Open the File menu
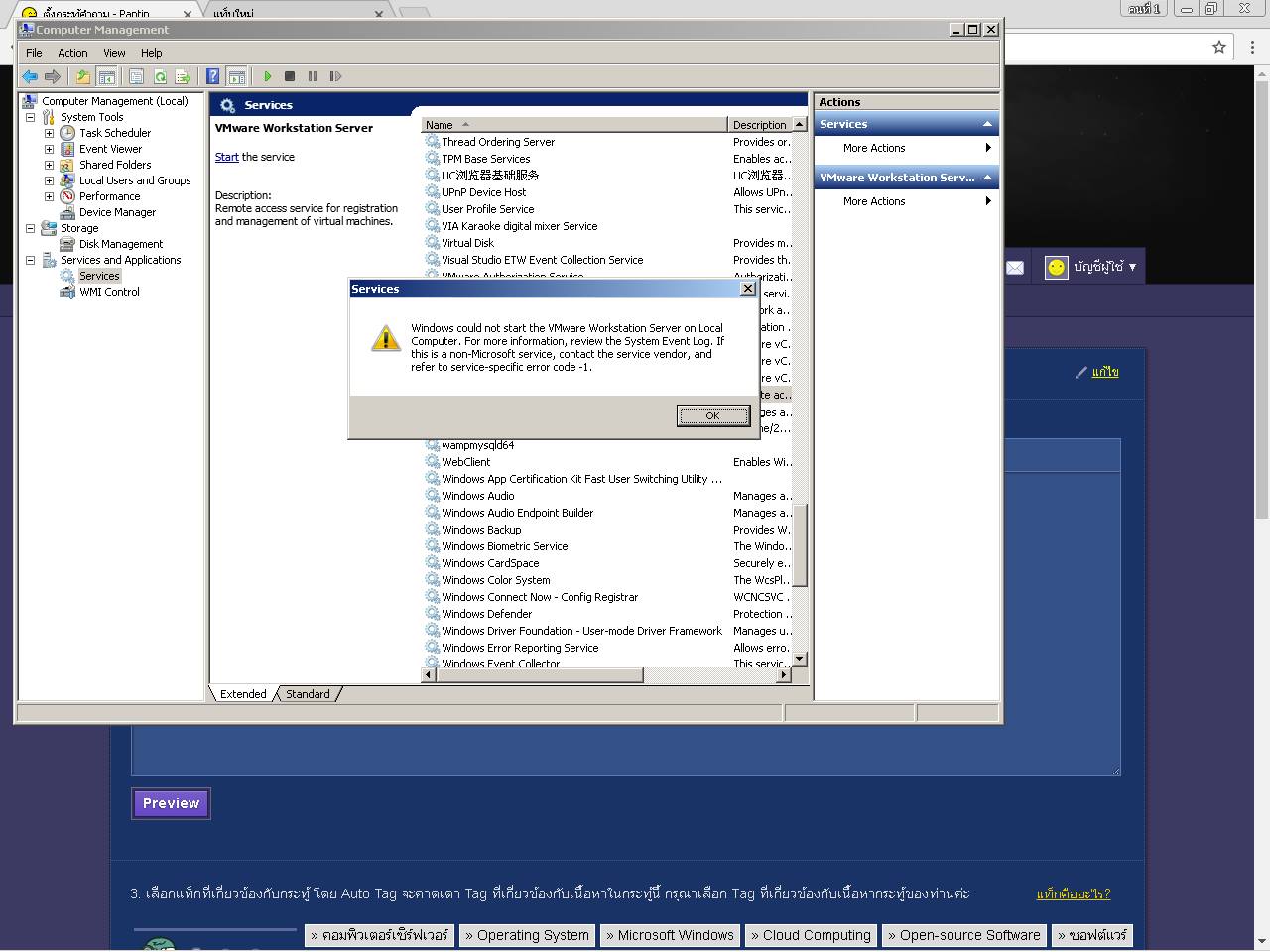The width and height of the screenshot is (1270, 952). (x=34, y=53)
